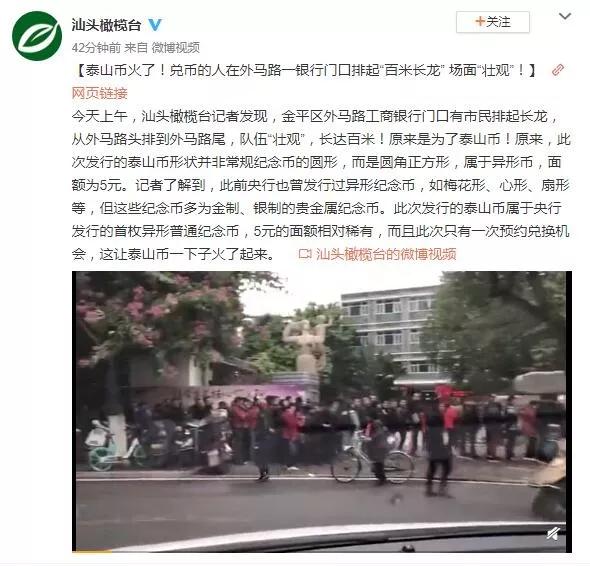Click the bracketed post headline about 泰山币
This screenshot has width=590, height=566.
tap(305, 70)
